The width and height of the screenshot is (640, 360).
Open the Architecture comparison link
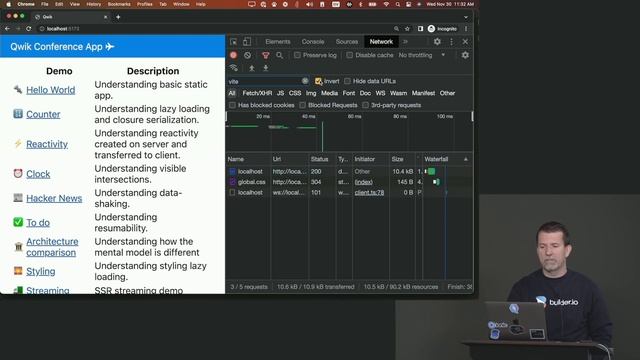coord(52,247)
